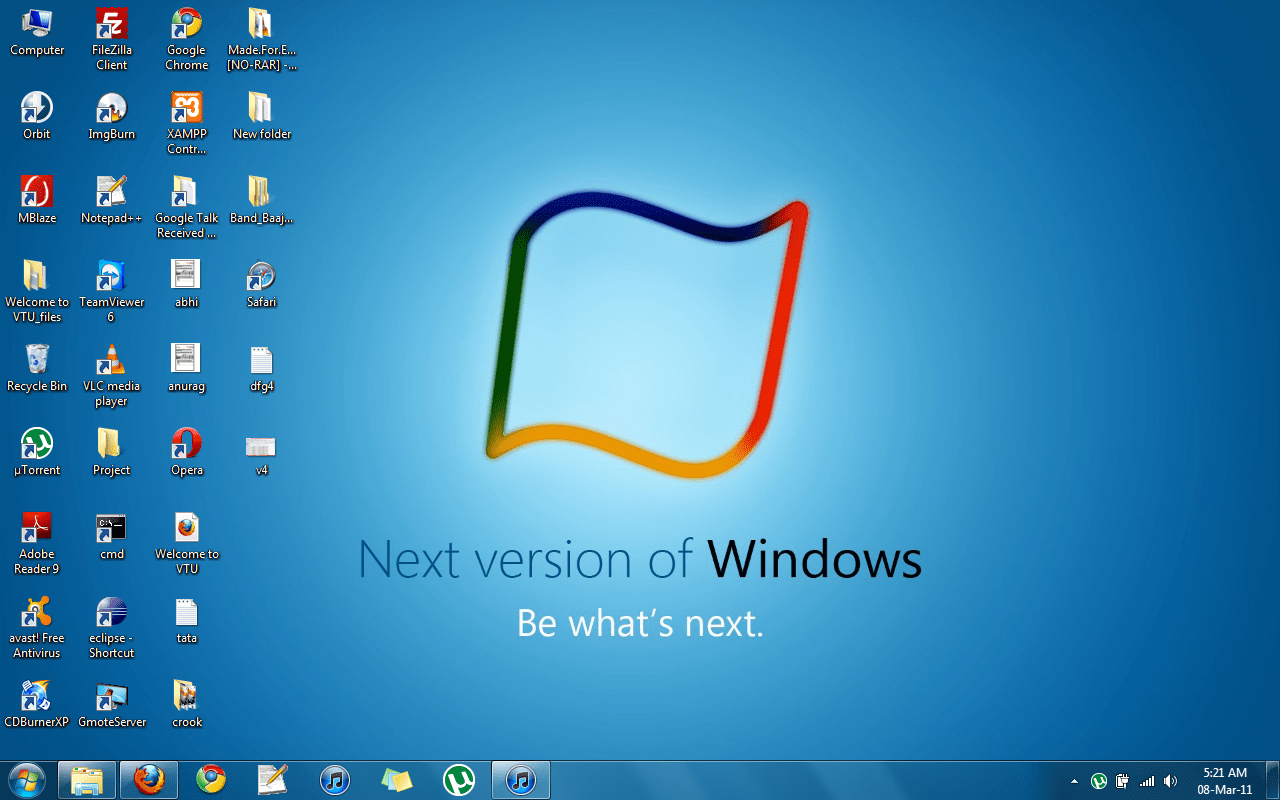Select the Opera browser shortcut
1280x800 pixels.
(186, 452)
